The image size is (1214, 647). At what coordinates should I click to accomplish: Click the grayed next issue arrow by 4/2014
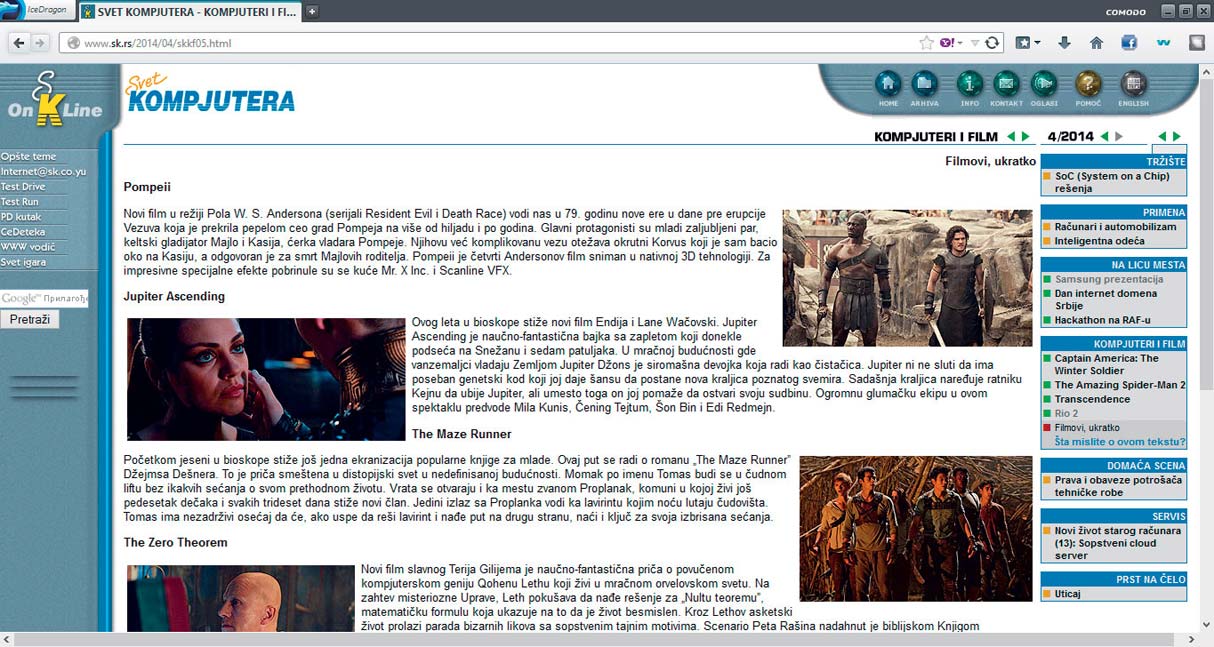tap(1118, 136)
